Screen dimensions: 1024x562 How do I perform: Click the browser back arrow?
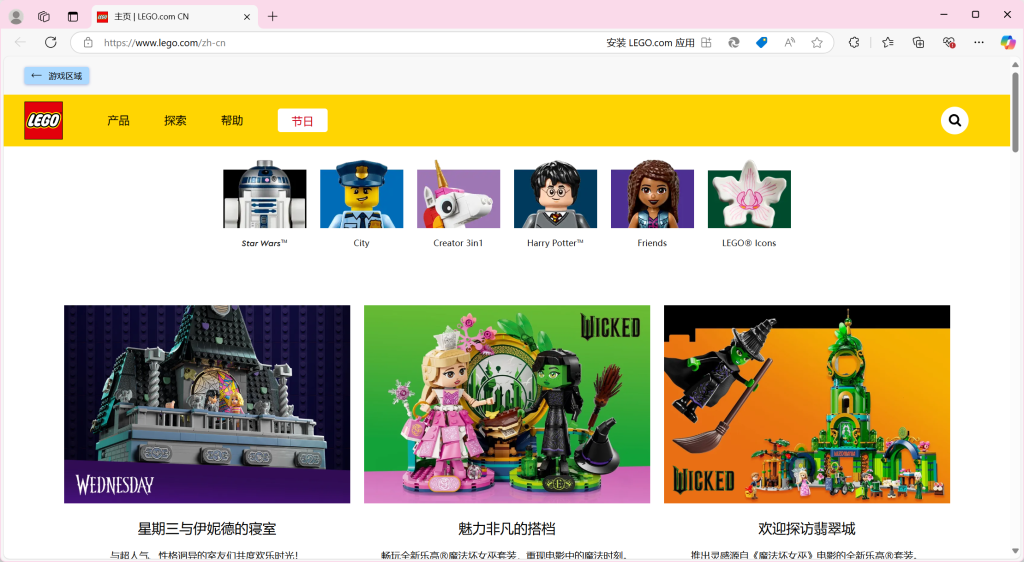pos(20,42)
